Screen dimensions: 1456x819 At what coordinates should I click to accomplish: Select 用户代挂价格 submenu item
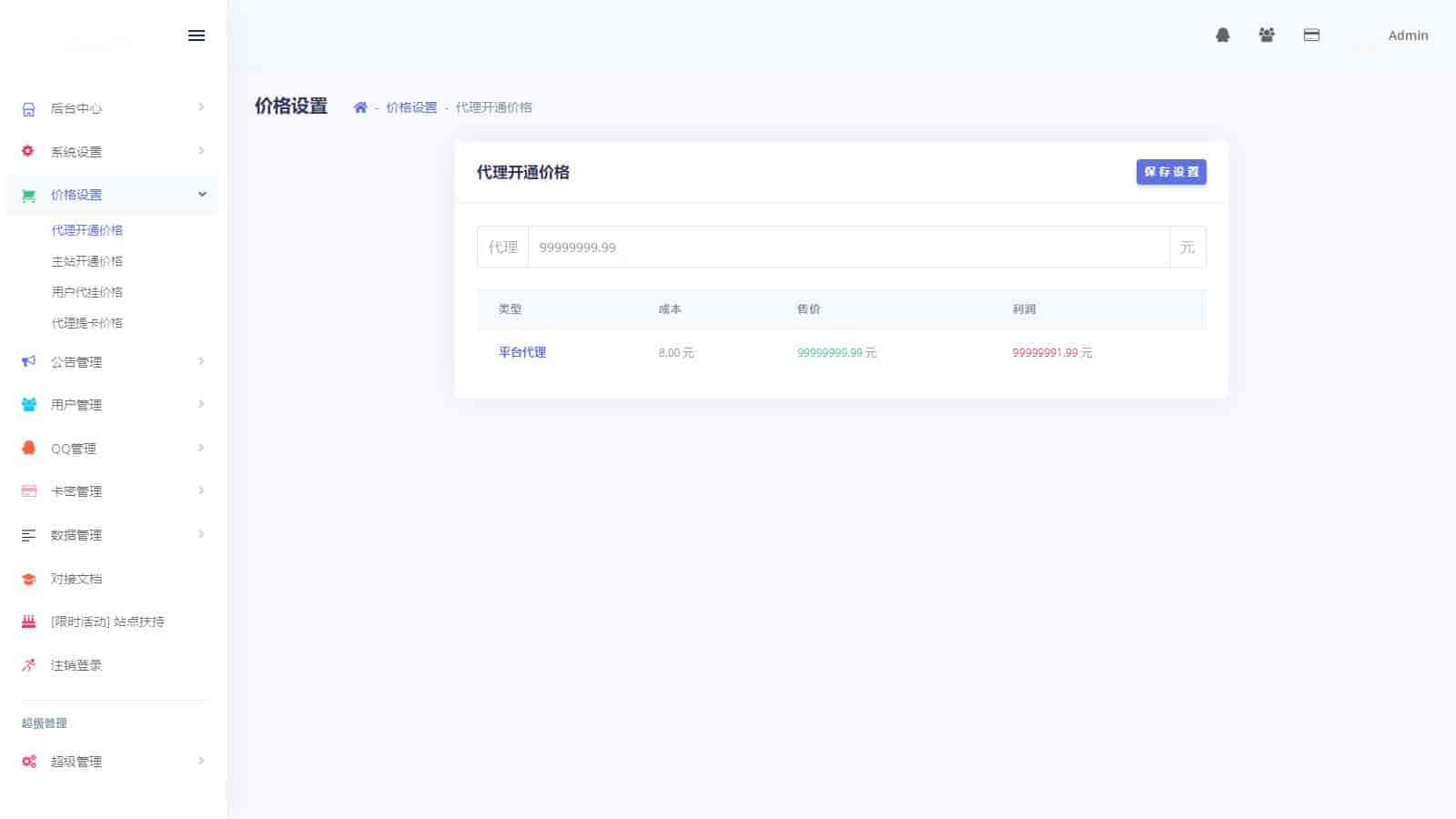[x=87, y=292]
